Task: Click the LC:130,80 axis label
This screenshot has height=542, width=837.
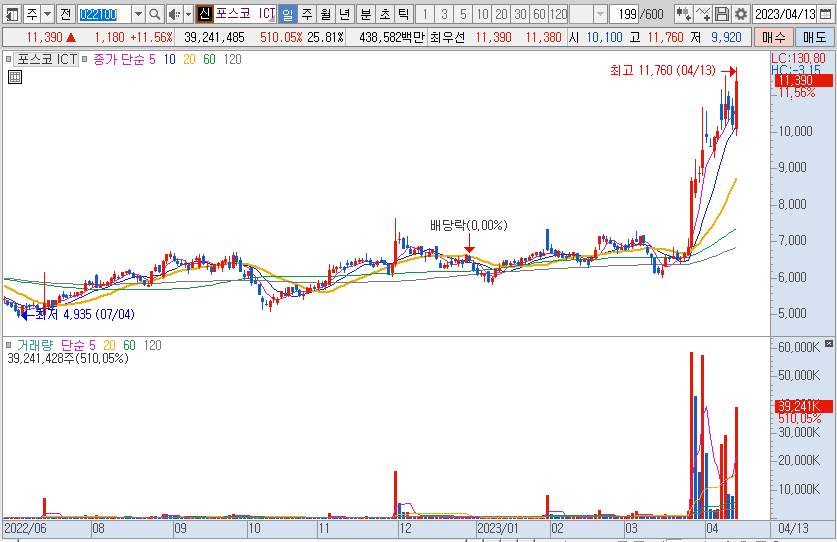Action: [x=799, y=58]
